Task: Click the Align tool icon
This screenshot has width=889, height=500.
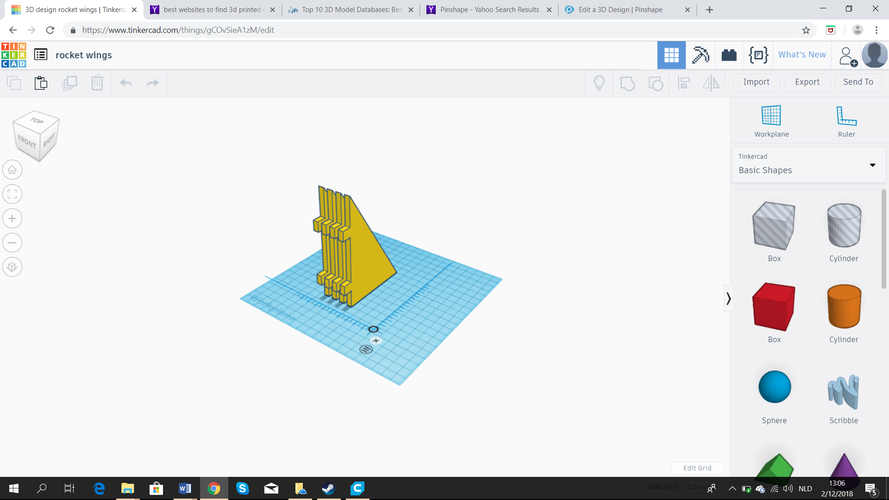Action: tap(684, 83)
